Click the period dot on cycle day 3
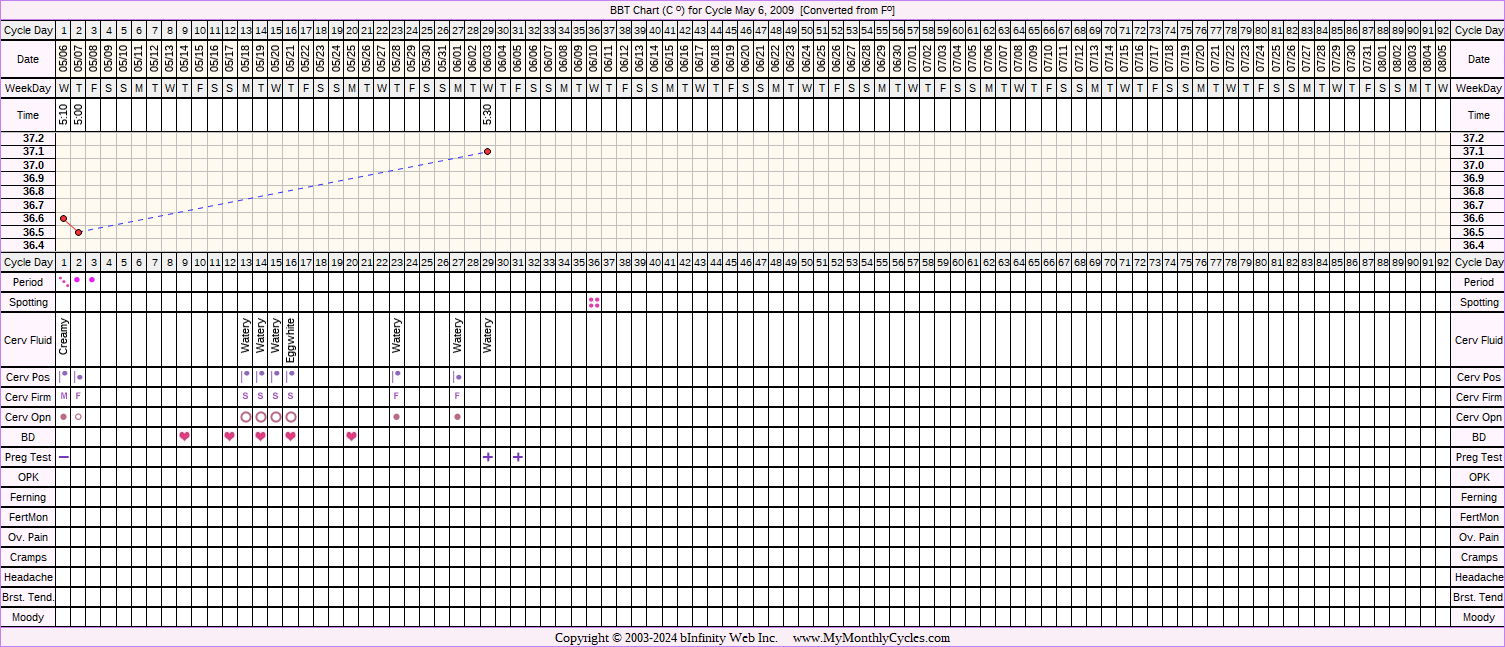The image size is (1505, 647). [x=92, y=280]
